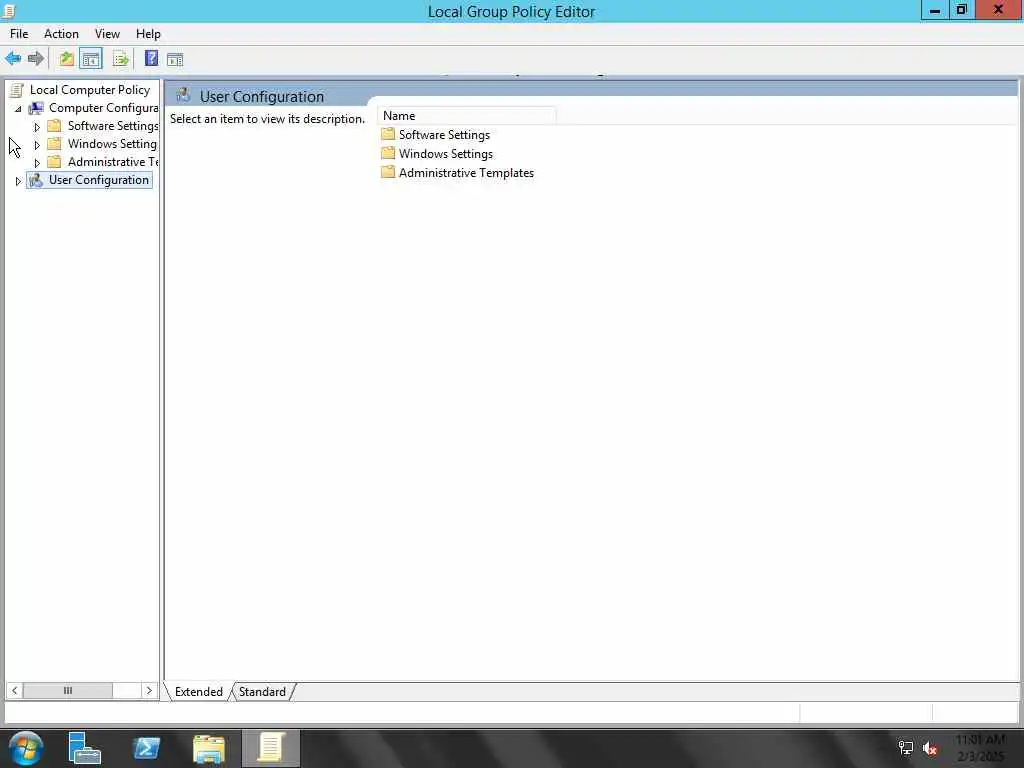The width and height of the screenshot is (1024, 768).
Task: Open Server Manager from the taskbar
Action: click(x=84, y=748)
